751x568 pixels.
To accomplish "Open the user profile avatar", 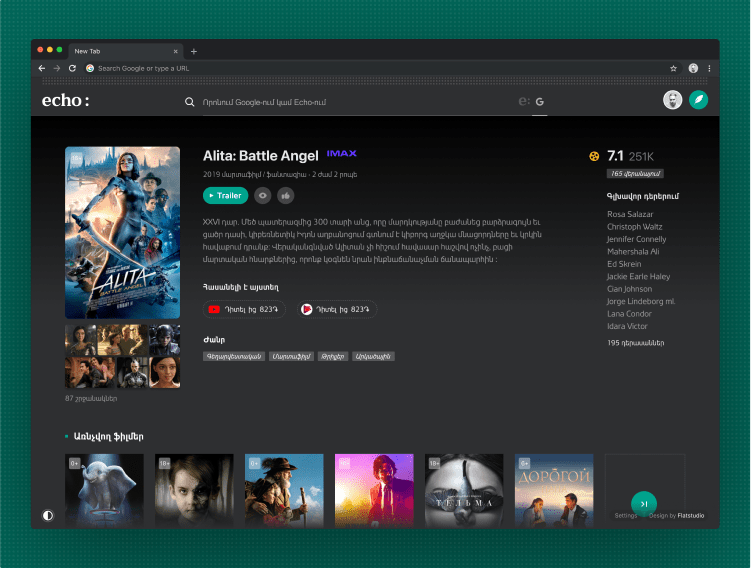I will point(673,100).
